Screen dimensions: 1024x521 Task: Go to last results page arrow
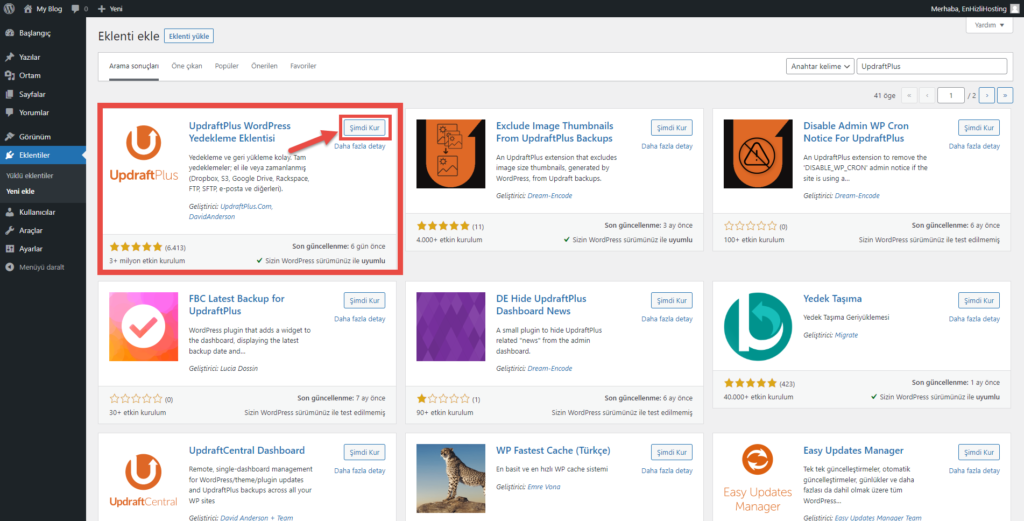tap(1005, 95)
